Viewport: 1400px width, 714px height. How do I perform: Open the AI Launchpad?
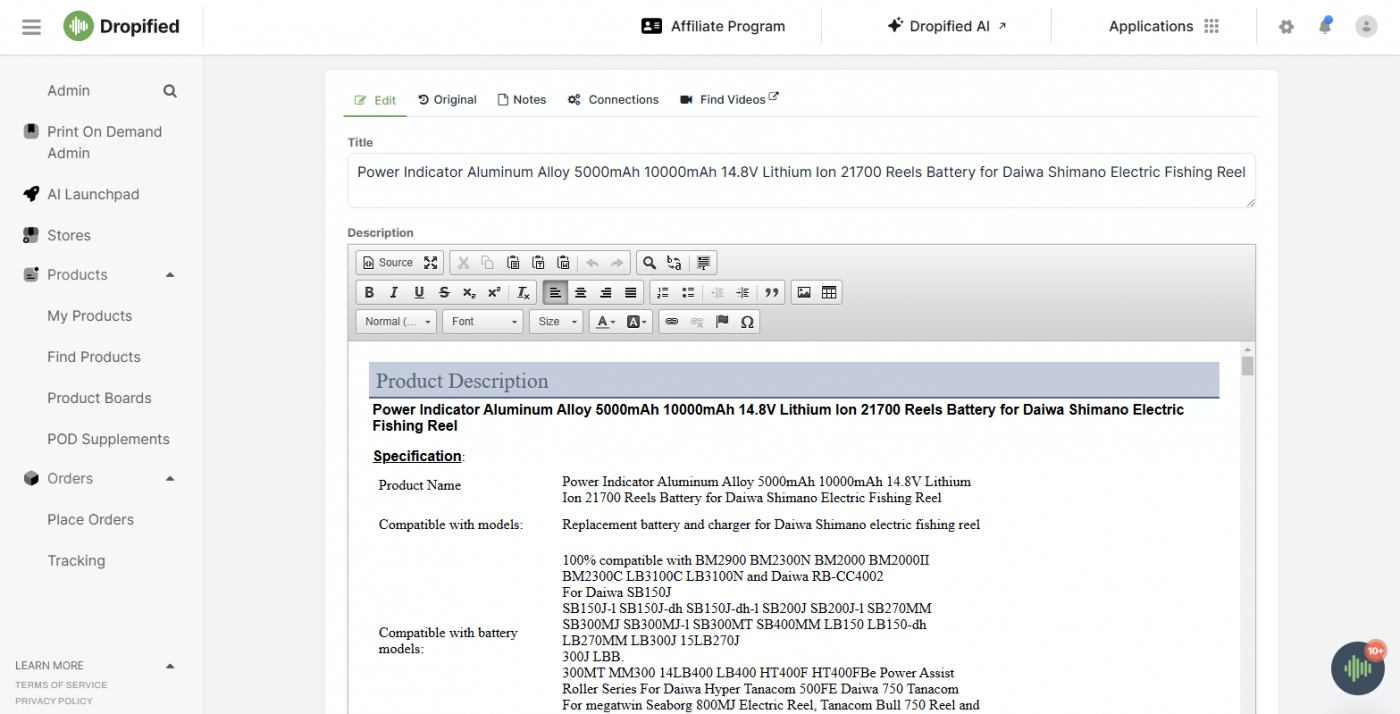[x=93, y=195]
